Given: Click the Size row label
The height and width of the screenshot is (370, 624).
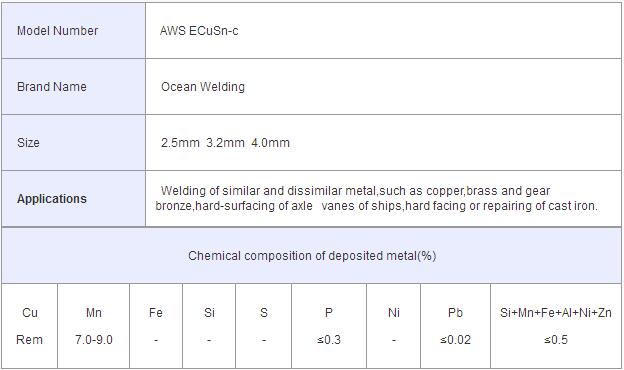Looking at the screenshot, I should [28, 142].
